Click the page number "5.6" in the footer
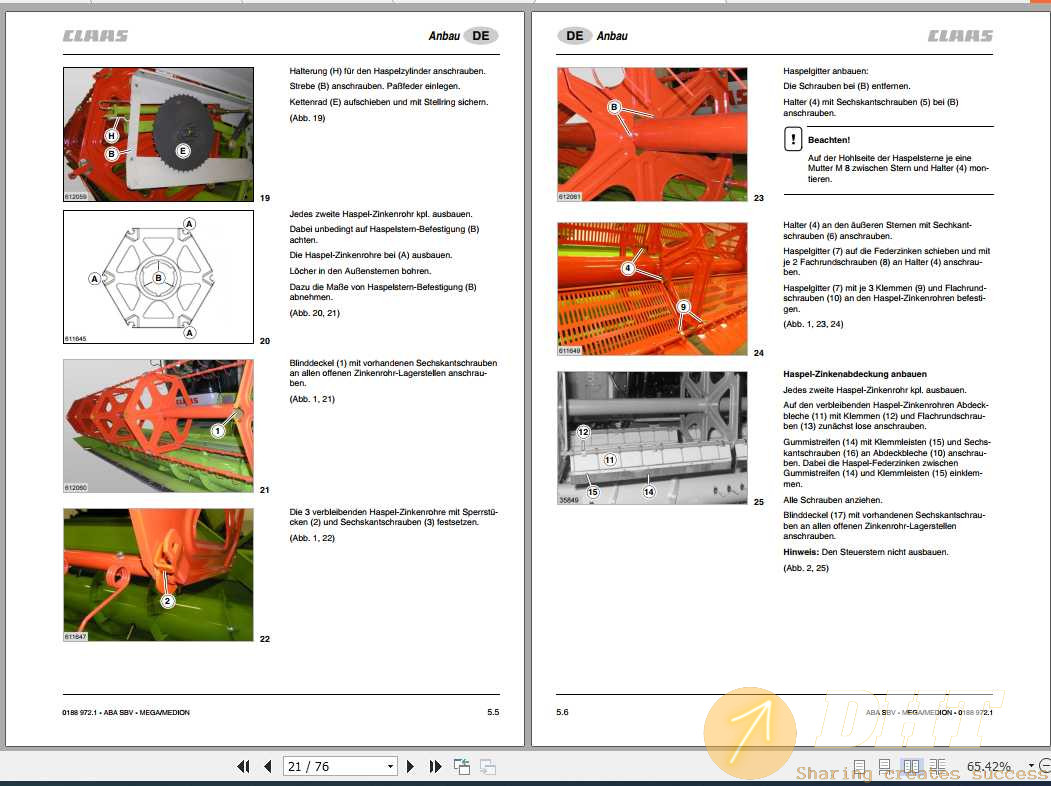Viewport: 1051px width, 786px height. coord(562,712)
